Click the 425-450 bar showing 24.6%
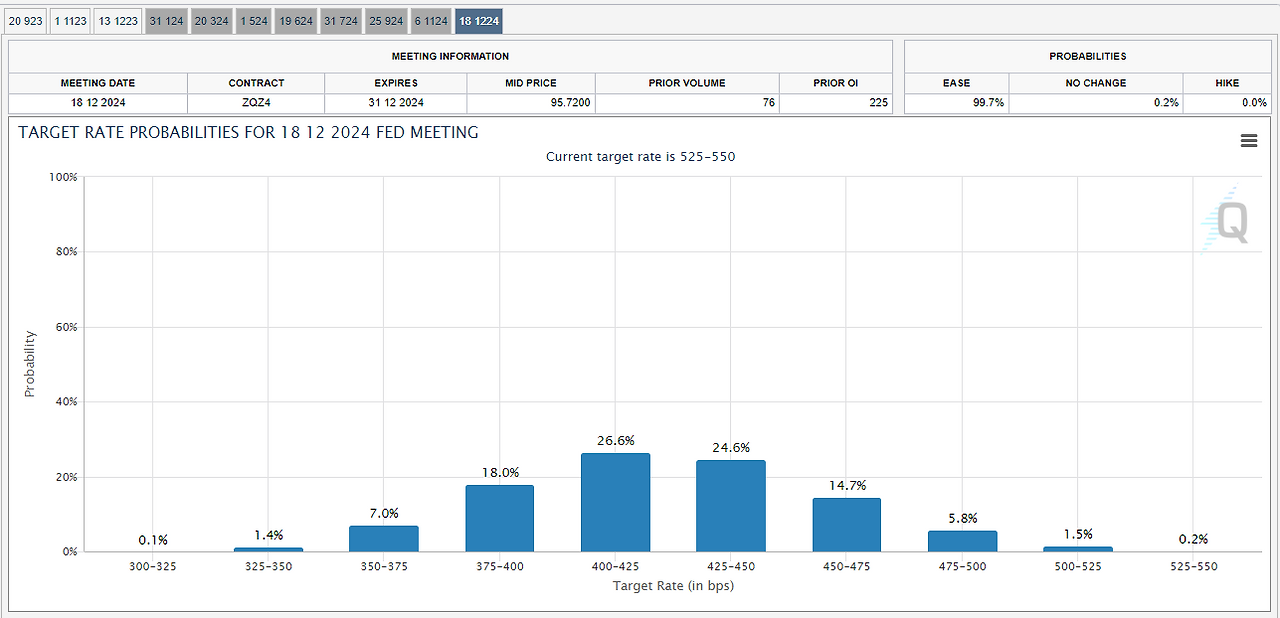1280x618 pixels. coord(731,506)
